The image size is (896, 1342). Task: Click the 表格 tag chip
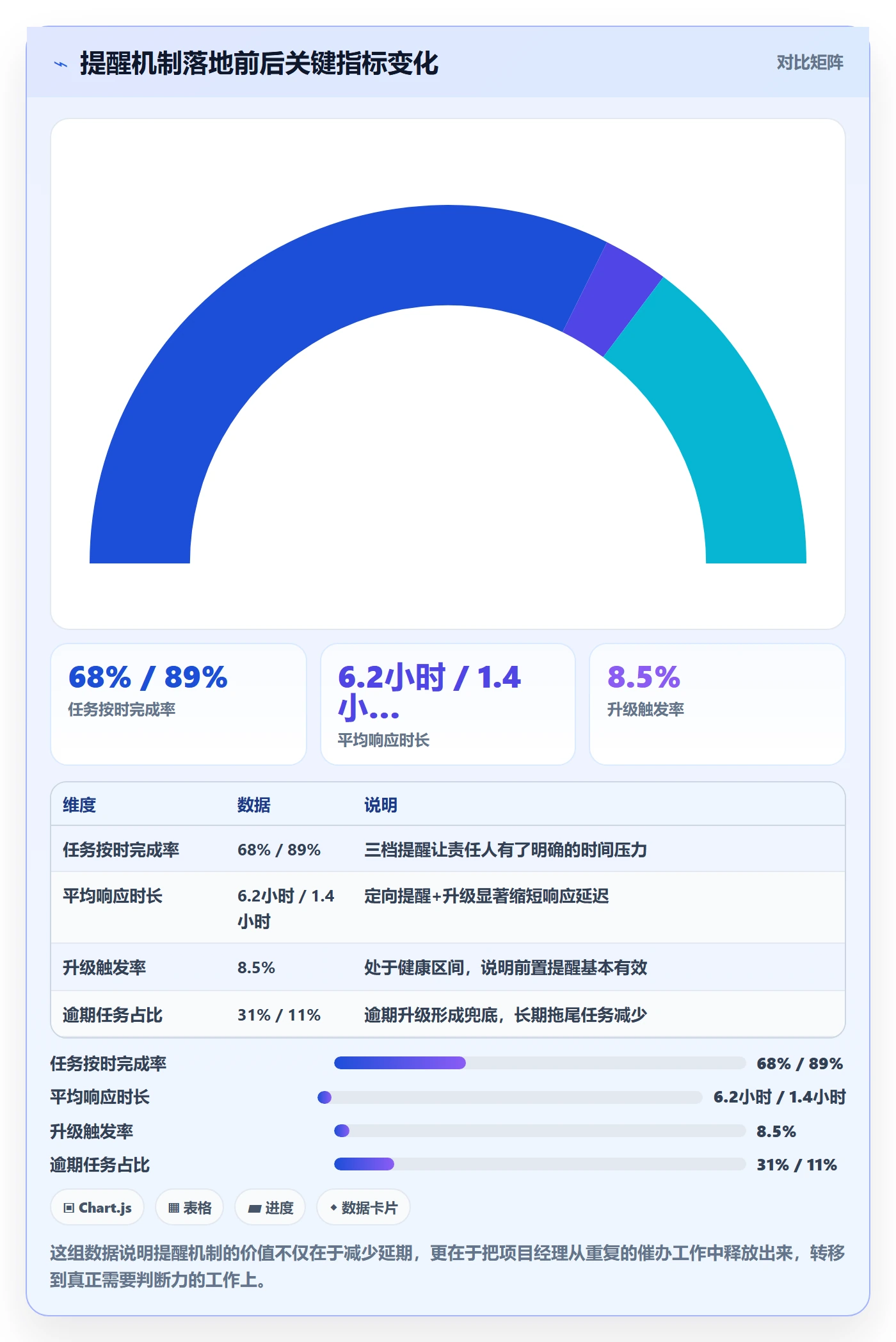[189, 1208]
